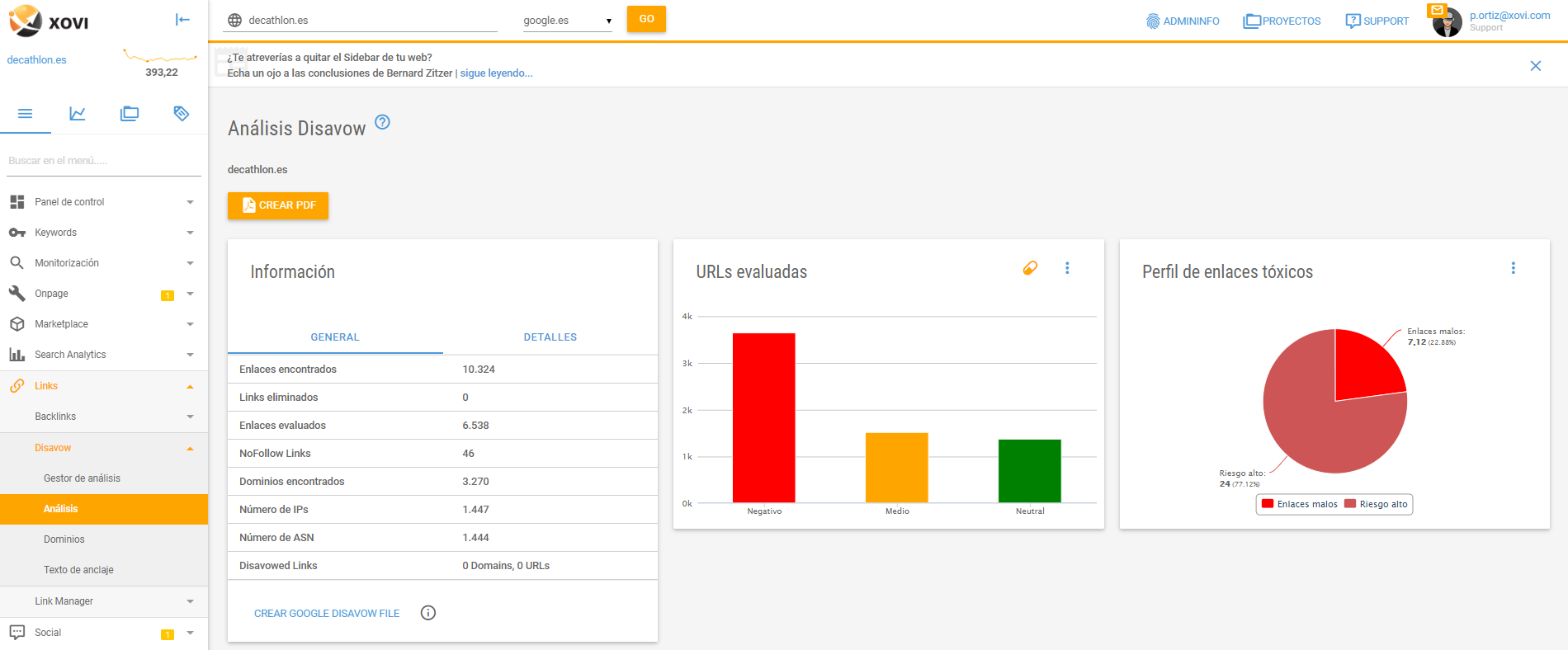Screen dimensions: 1568x650
Task: Collapse the sidebar with the arrow icon
Action: pyautogui.click(x=183, y=20)
